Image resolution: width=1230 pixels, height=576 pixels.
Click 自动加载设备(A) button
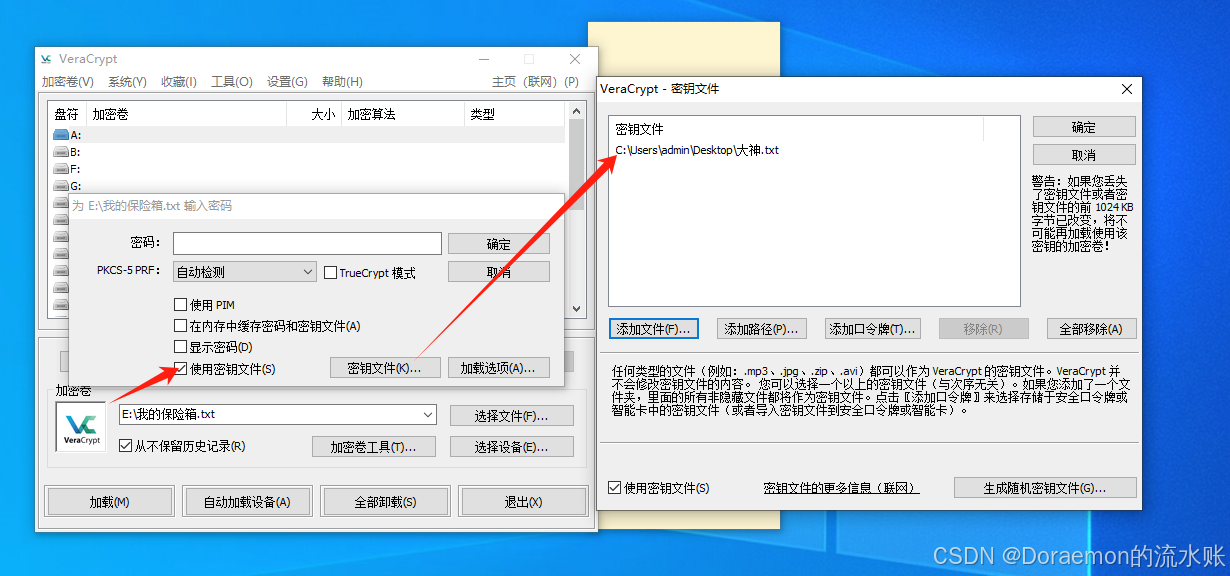tap(247, 502)
